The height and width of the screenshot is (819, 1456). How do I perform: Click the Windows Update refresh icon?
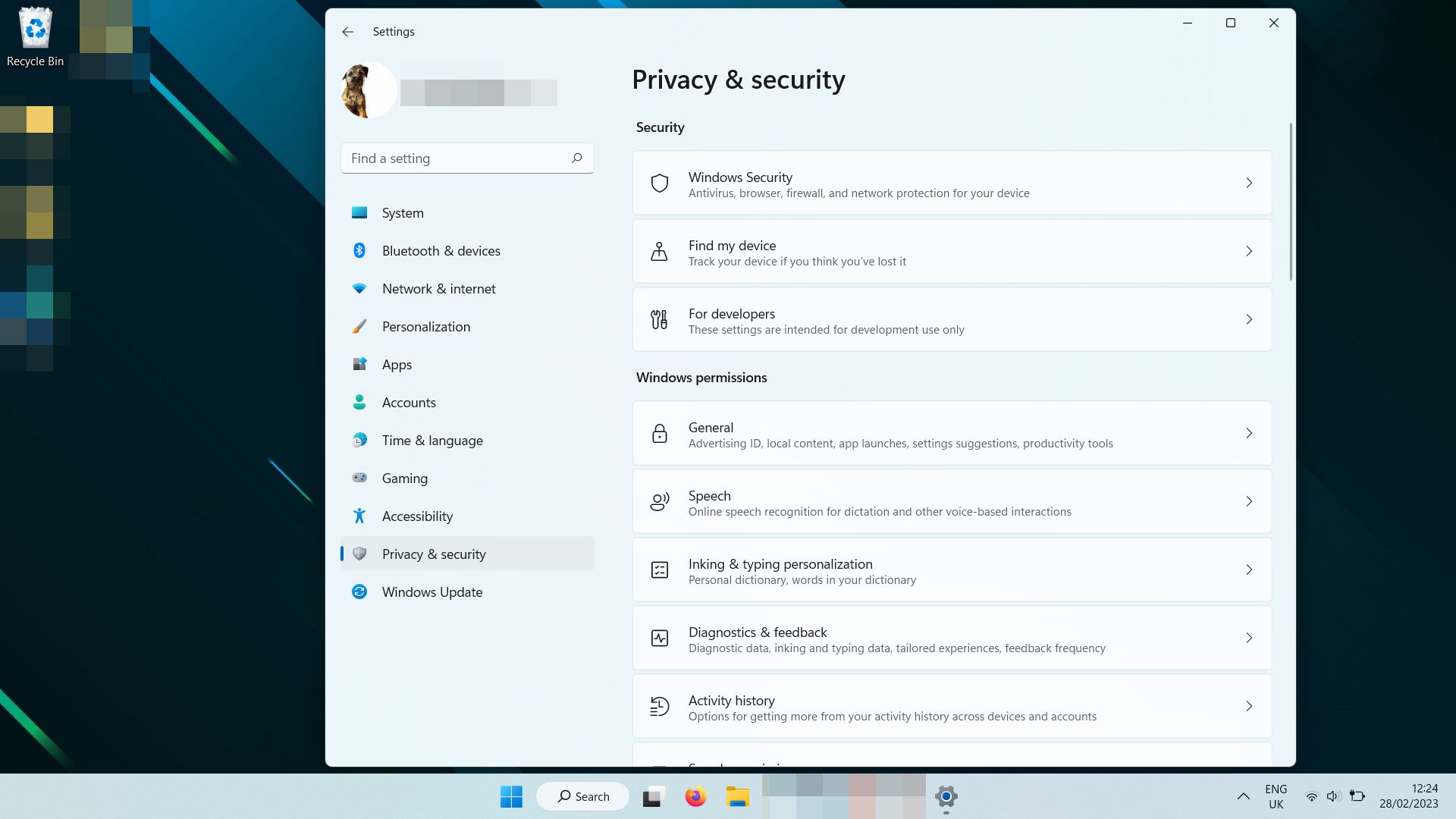pos(359,592)
